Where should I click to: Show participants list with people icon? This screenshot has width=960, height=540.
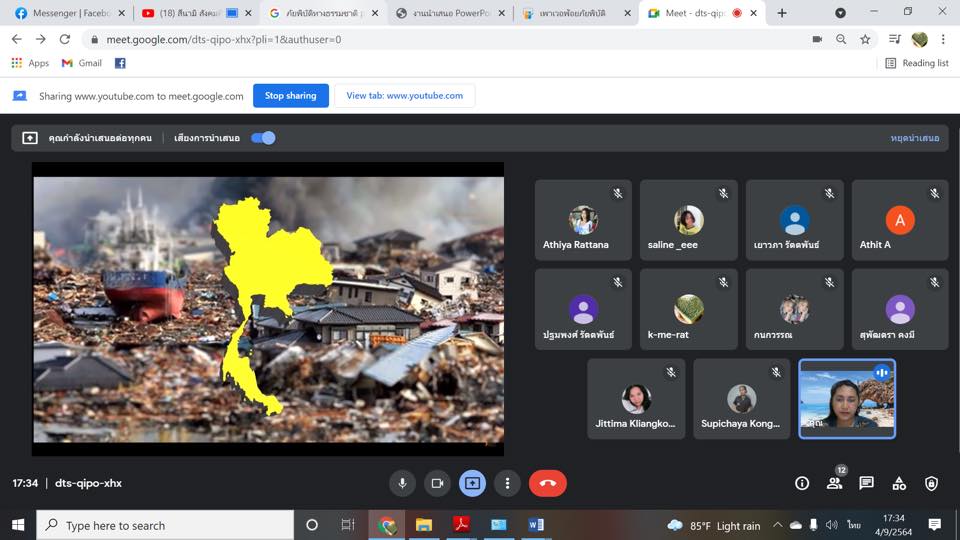834,483
